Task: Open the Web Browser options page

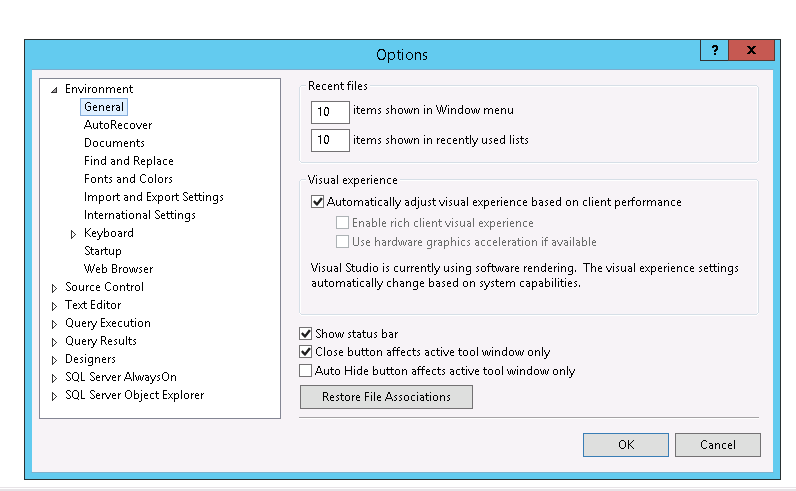Action: pos(118,269)
